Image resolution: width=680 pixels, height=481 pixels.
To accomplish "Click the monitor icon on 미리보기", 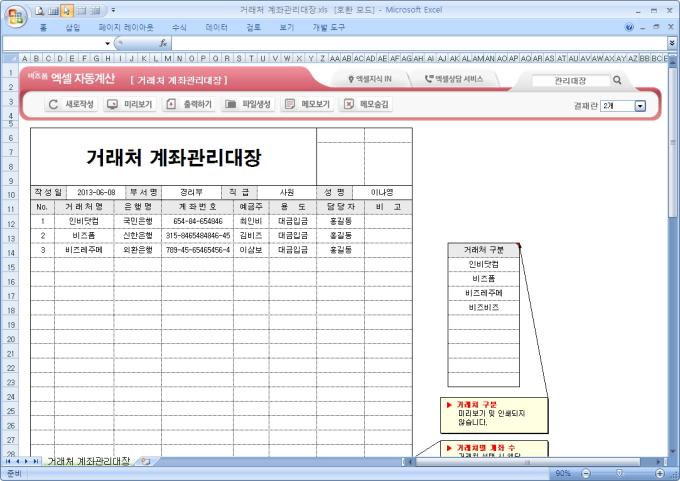I will 112,104.
